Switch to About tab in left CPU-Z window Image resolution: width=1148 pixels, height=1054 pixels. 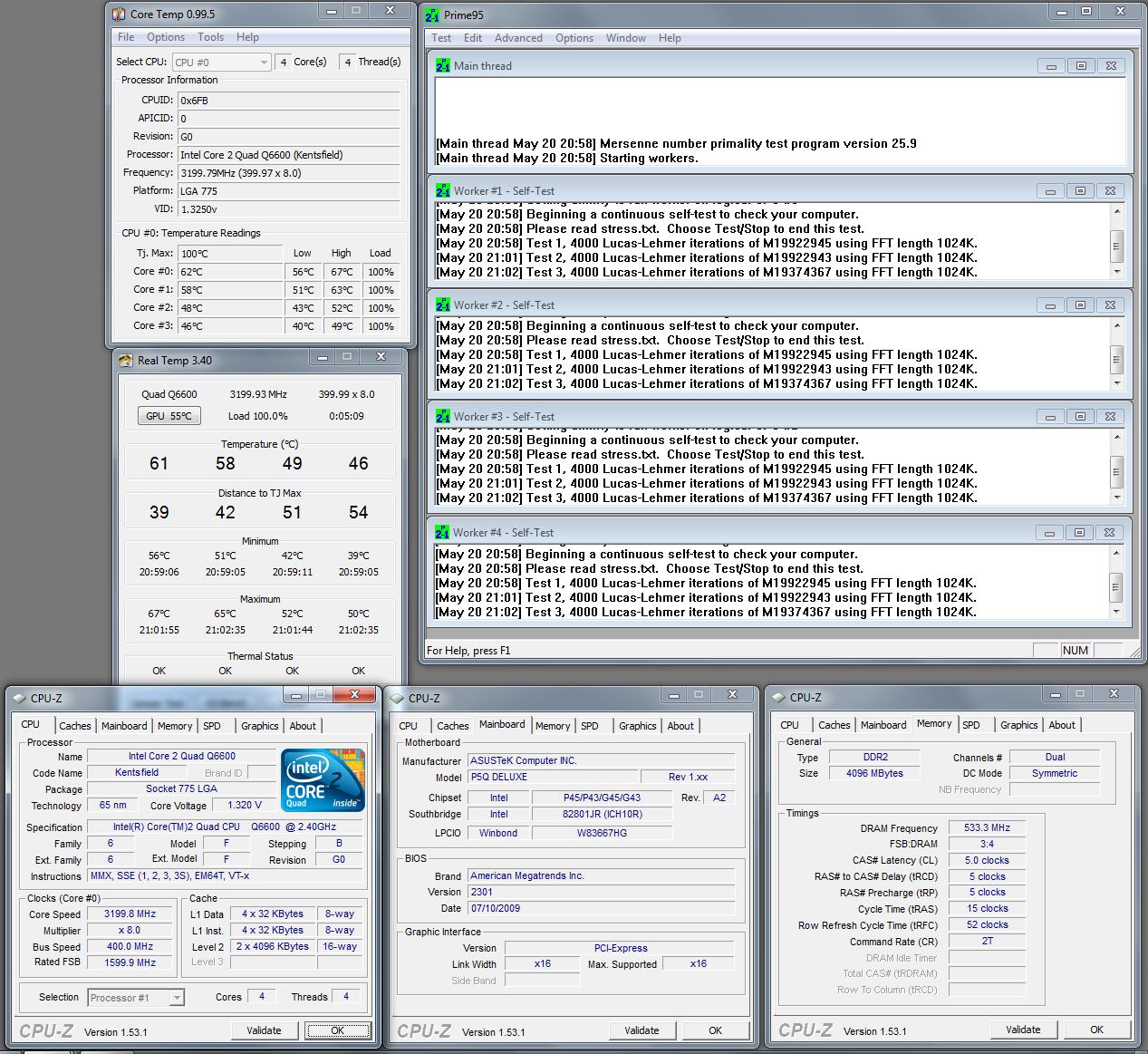[303, 726]
